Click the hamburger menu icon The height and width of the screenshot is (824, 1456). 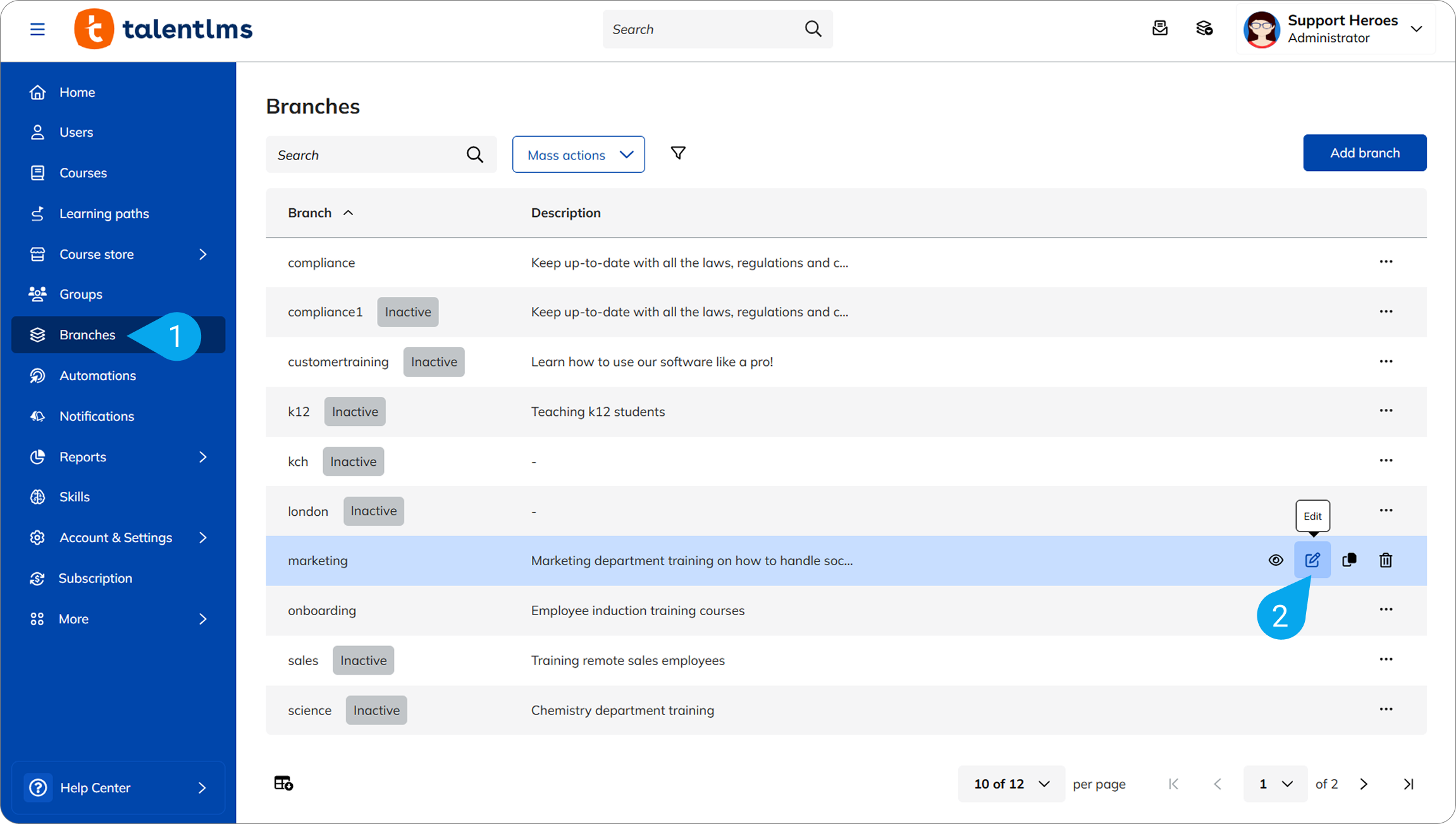pyautogui.click(x=37, y=29)
